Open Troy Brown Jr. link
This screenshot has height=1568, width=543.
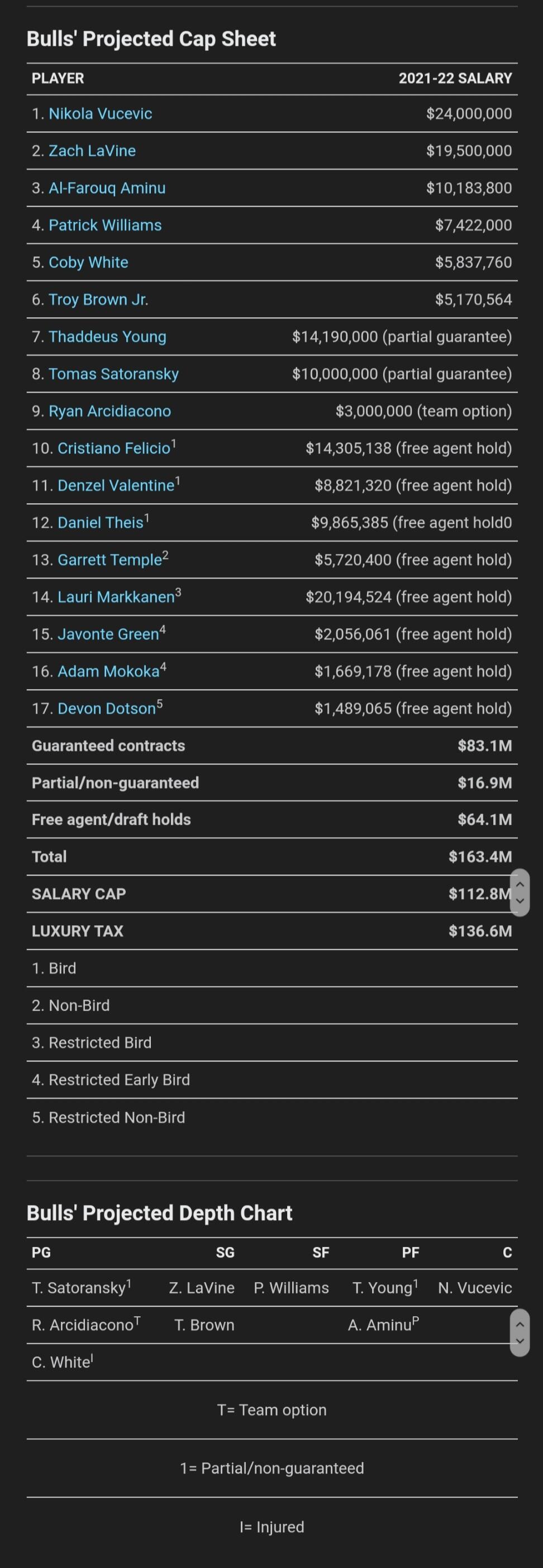pyautogui.click(x=98, y=299)
